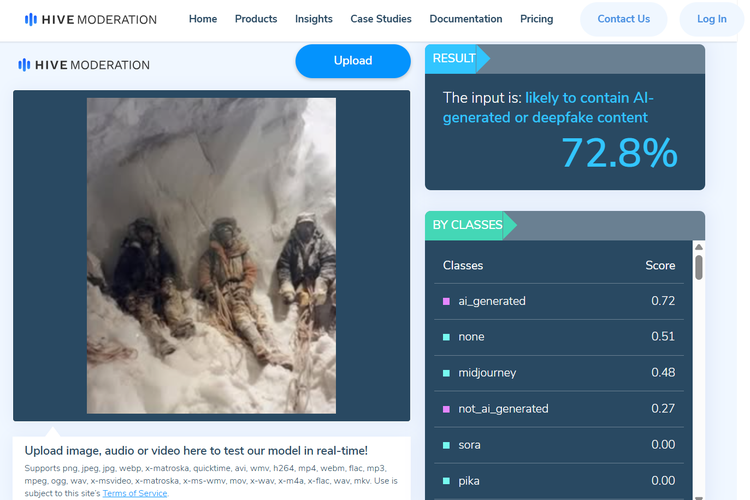Viewport: 750px width, 500px height.
Task: Click the Log In button
Action: pyautogui.click(x=712, y=19)
